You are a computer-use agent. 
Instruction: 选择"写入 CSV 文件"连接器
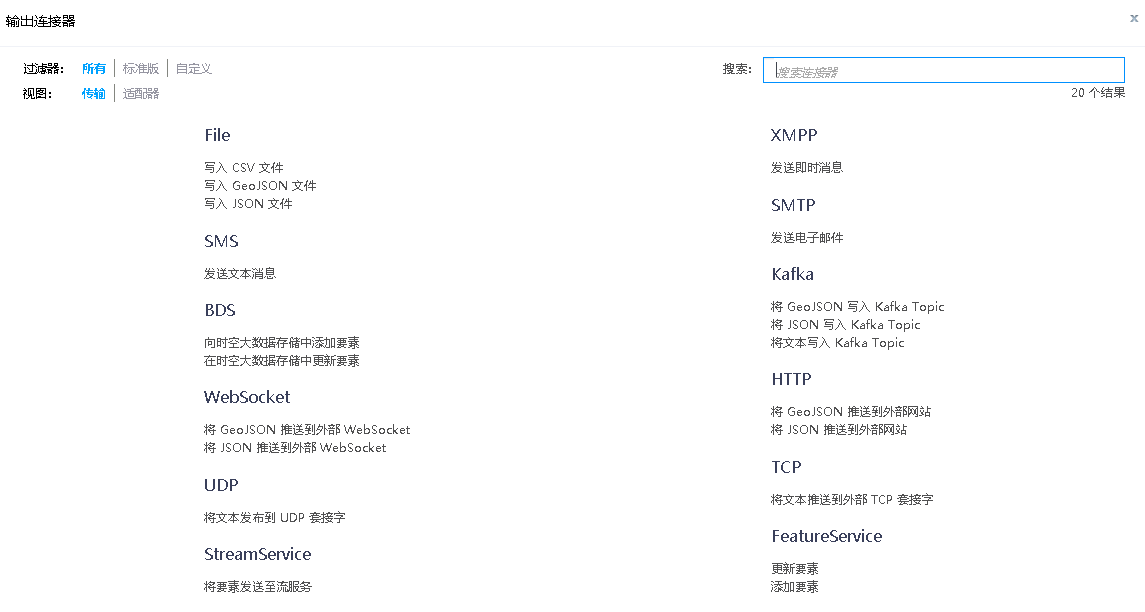(x=244, y=167)
